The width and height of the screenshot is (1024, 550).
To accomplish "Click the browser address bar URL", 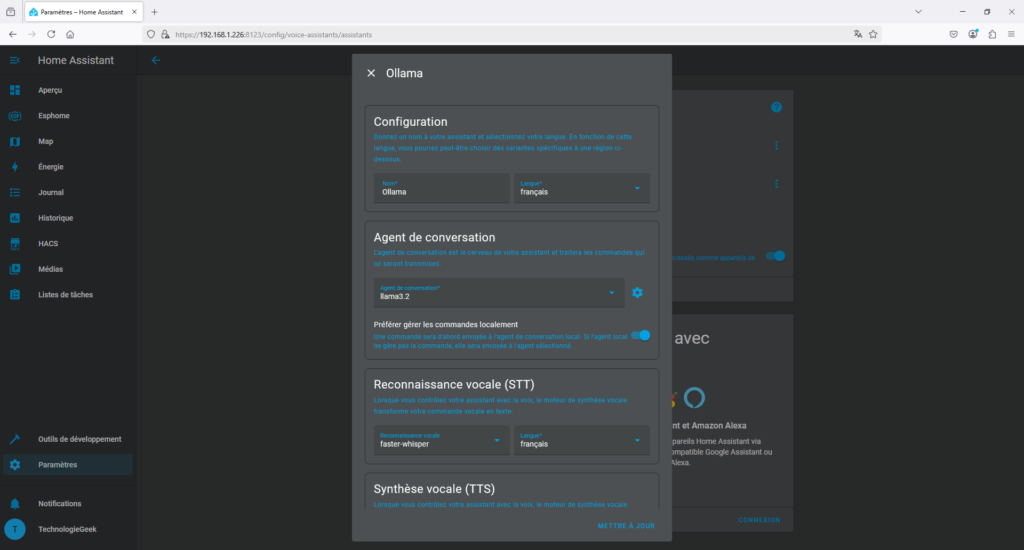I will pyautogui.click(x=273, y=35).
